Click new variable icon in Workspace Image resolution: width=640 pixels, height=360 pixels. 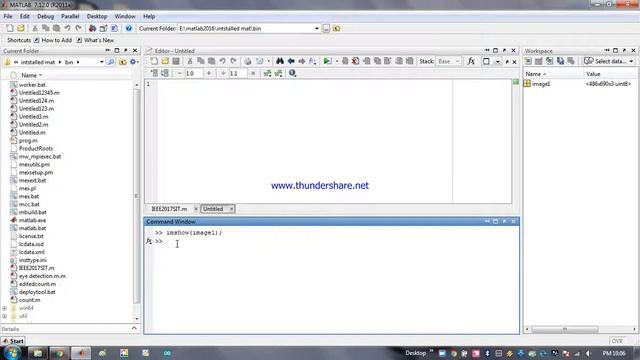coord(528,61)
